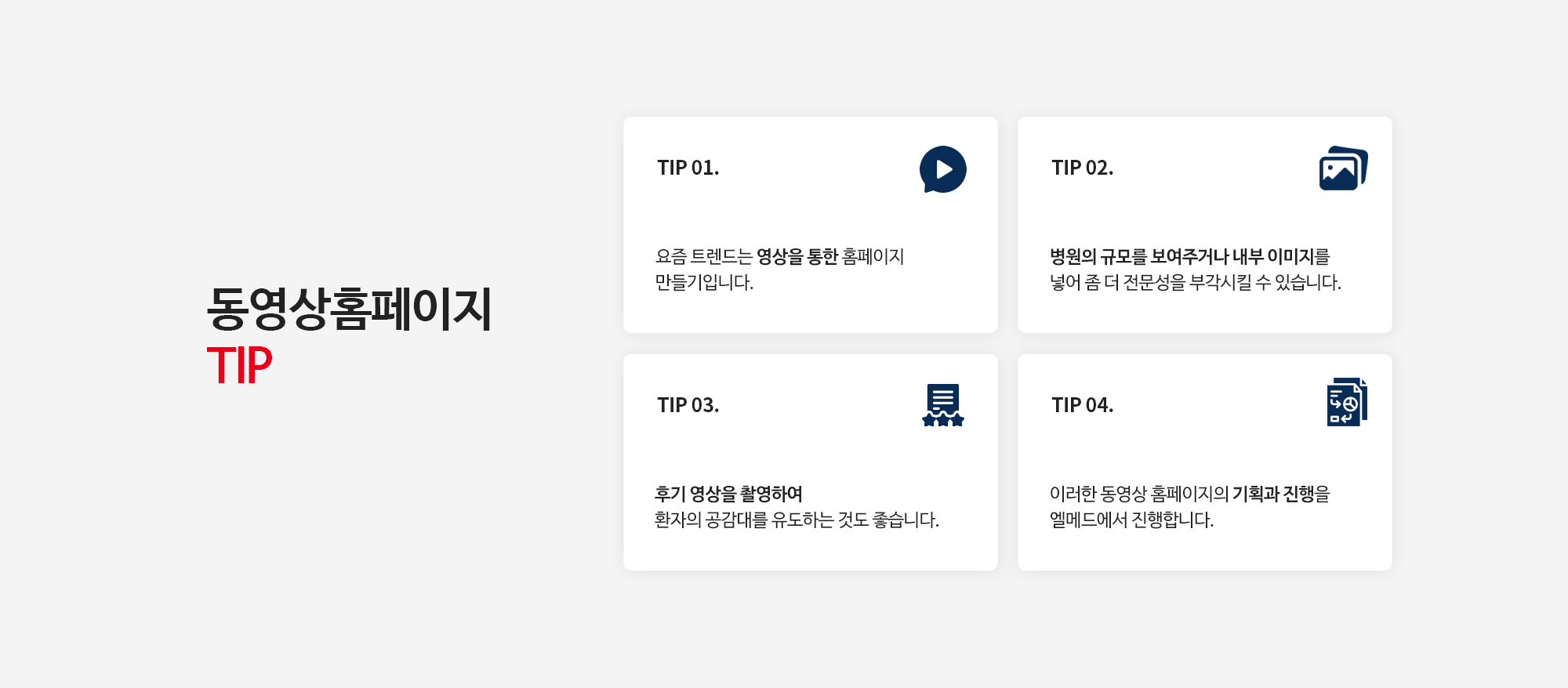Click the bold 영상을 통한 phrase
Screen dimensions: 1568x688
coord(797,257)
